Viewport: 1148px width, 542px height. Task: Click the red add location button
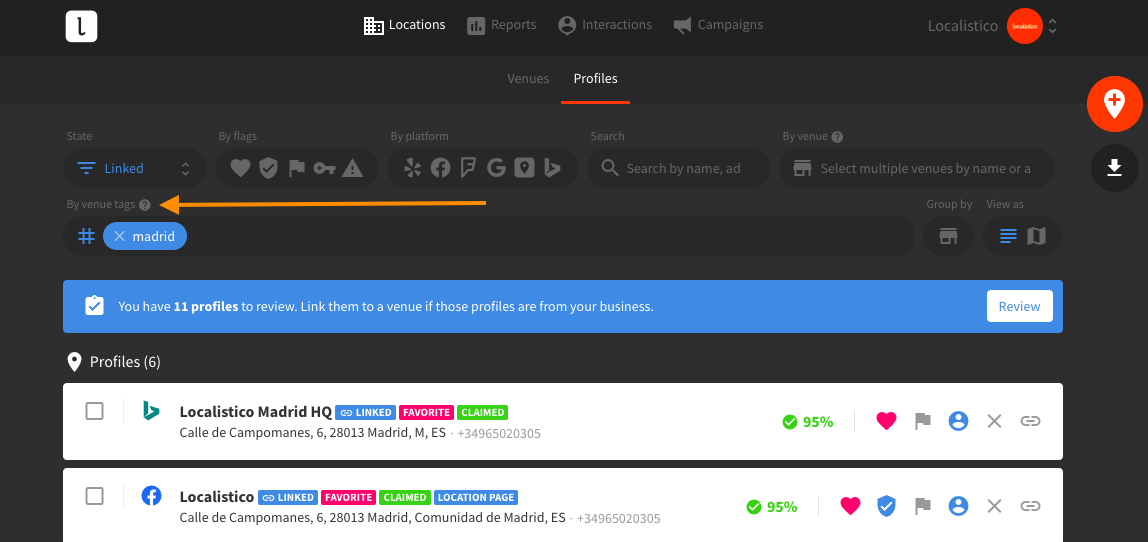(x=1114, y=104)
